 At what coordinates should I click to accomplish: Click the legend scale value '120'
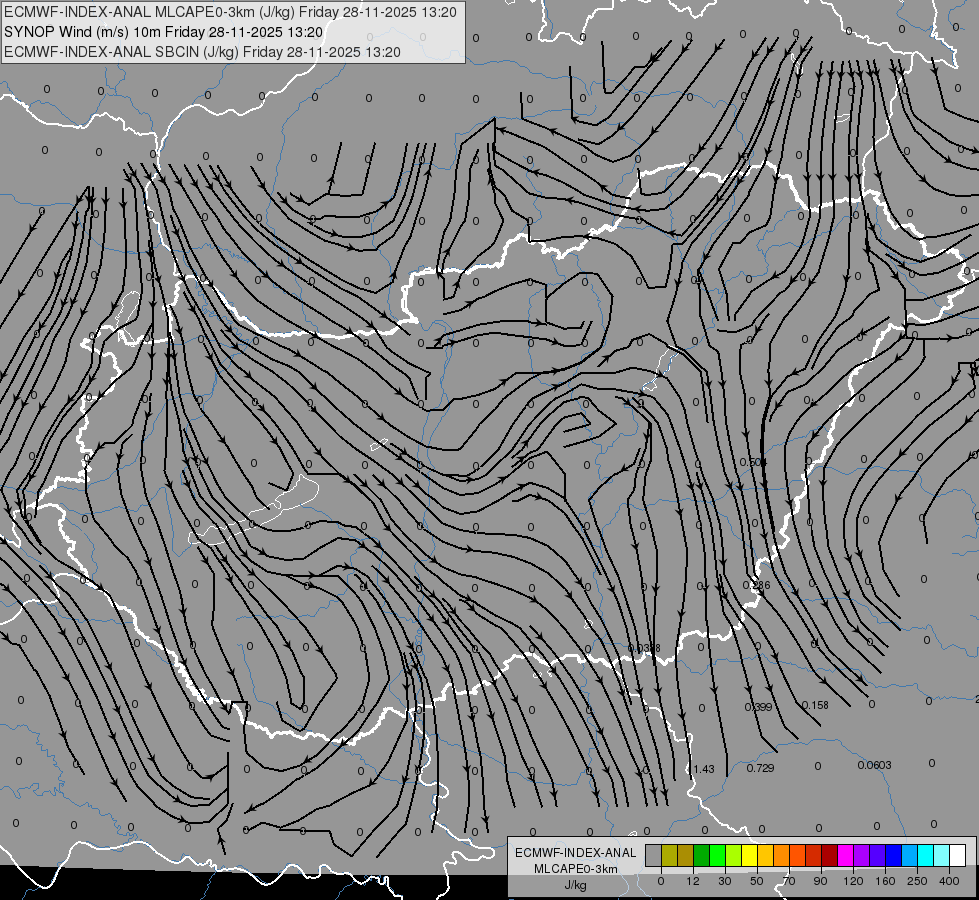point(854,881)
